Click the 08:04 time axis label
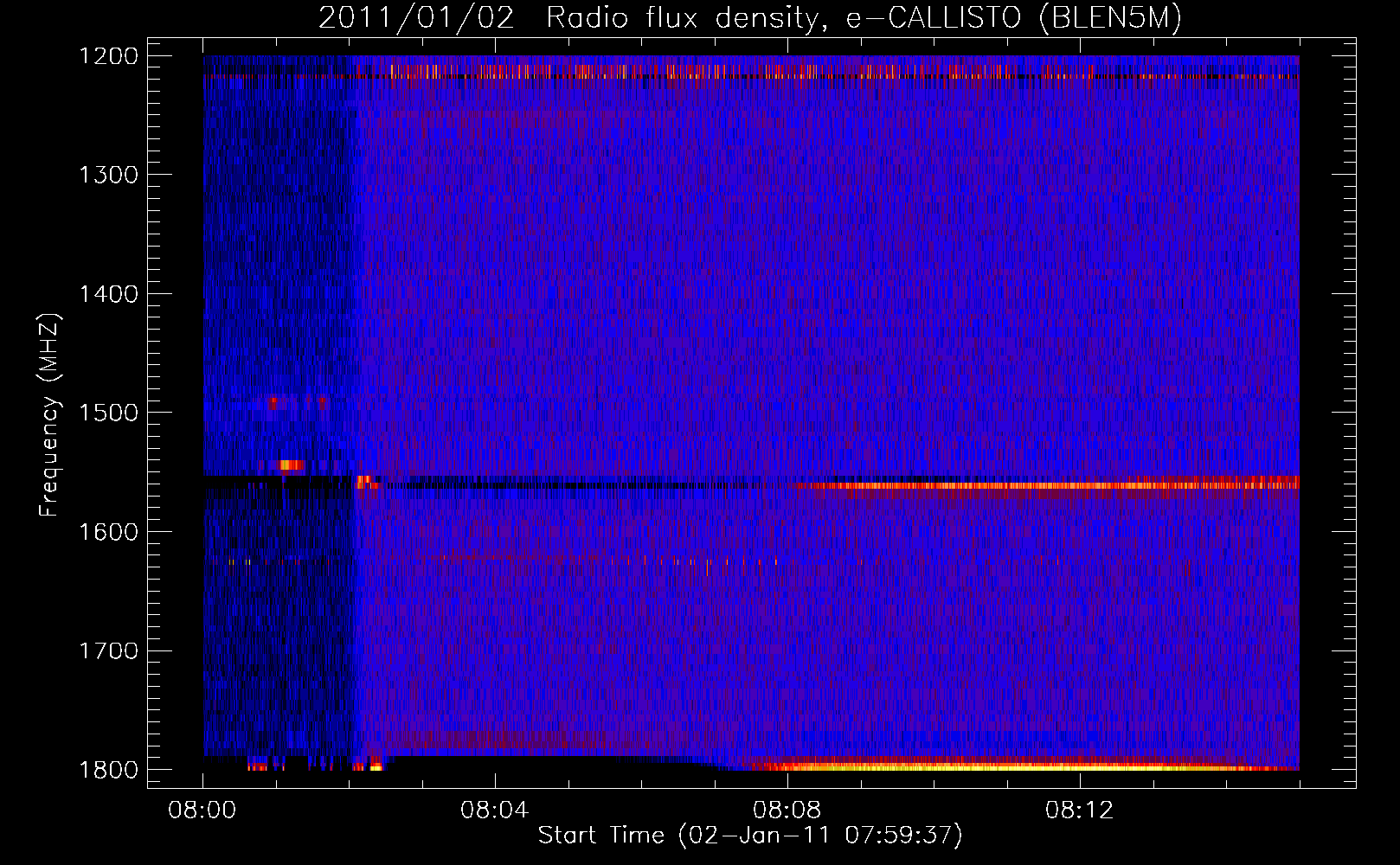Screen dimensions: 1400x865 point(495,811)
